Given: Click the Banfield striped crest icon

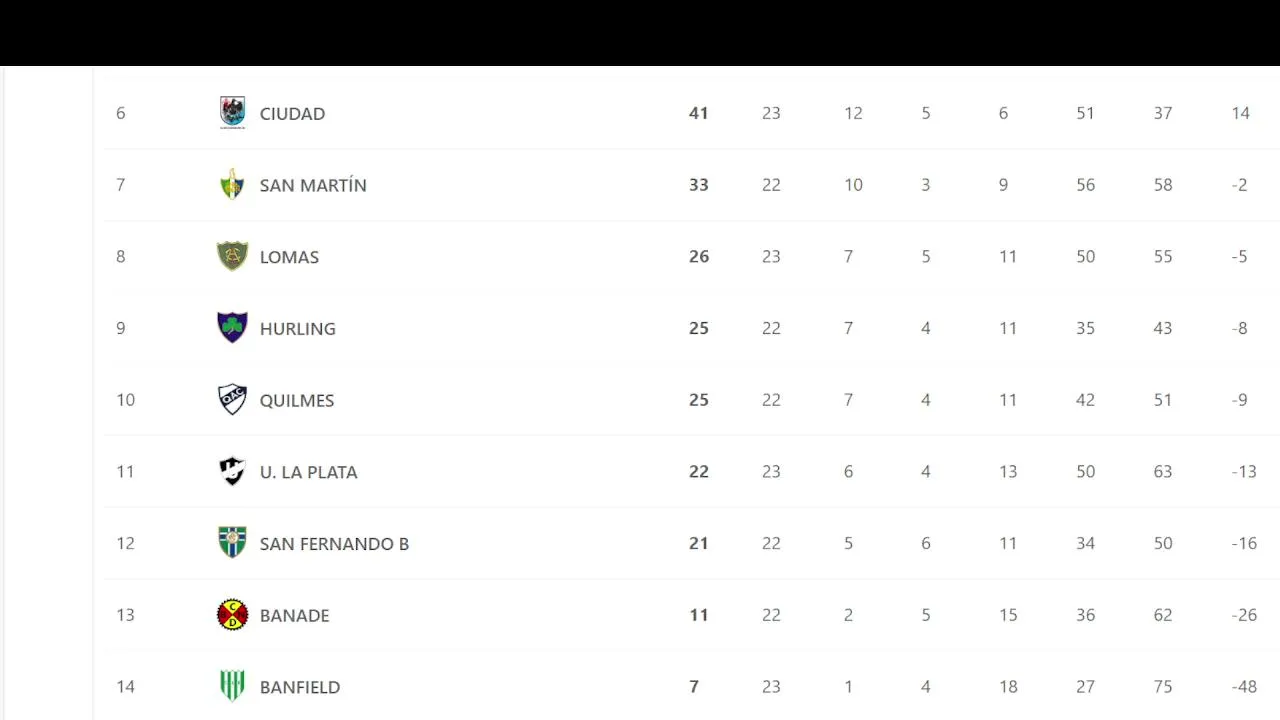Looking at the screenshot, I should [232, 686].
